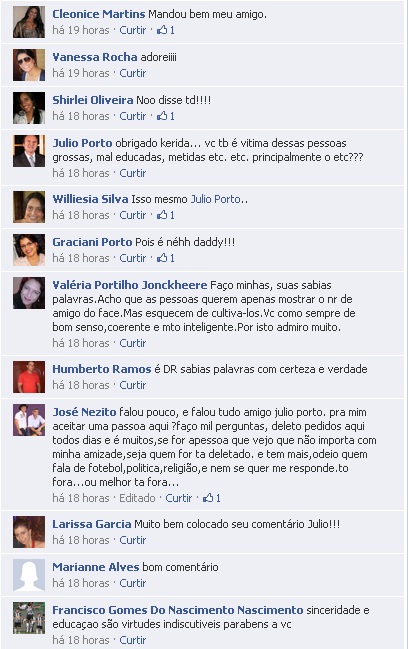Click Curtir under Vanessa Rocha's comment
408x649 pixels.
point(133,73)
